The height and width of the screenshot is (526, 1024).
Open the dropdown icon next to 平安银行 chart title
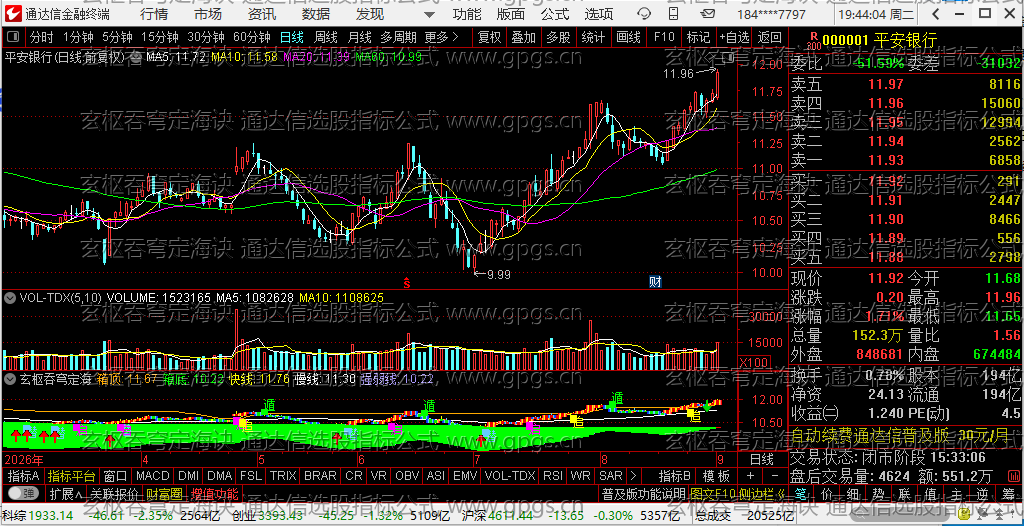pyautogui.click(x=135, y=58)
